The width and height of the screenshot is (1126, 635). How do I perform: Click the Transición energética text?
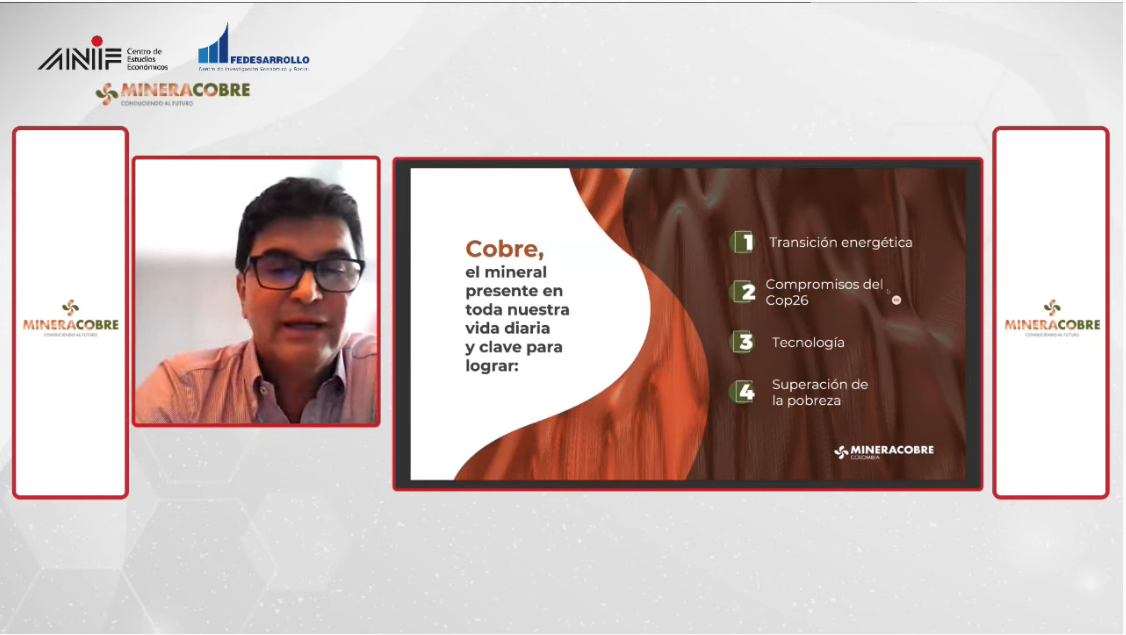coord(840,243)
